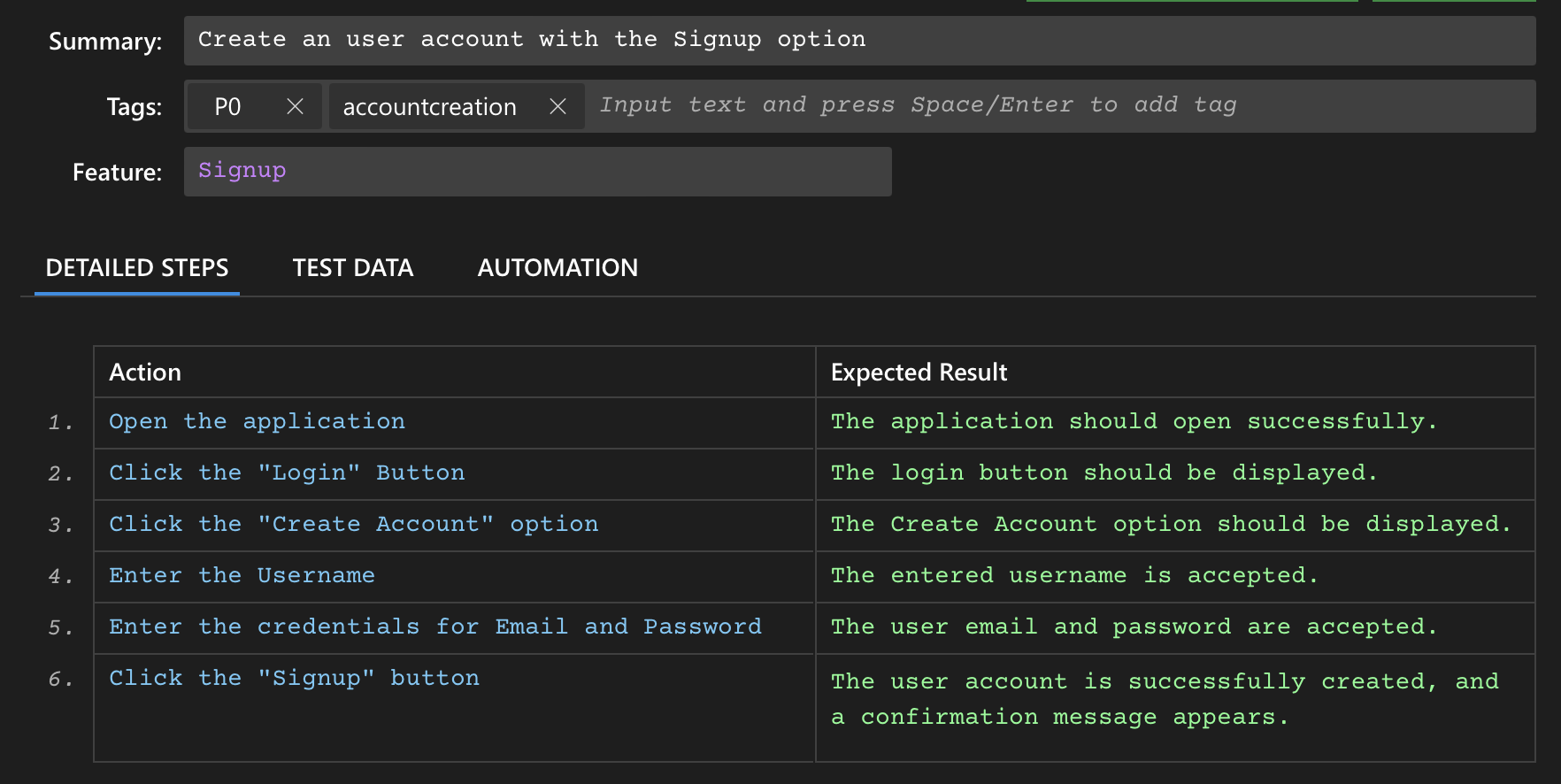
Task: Edit expected result "application should open successfully"
Action: click(1133, 422)
